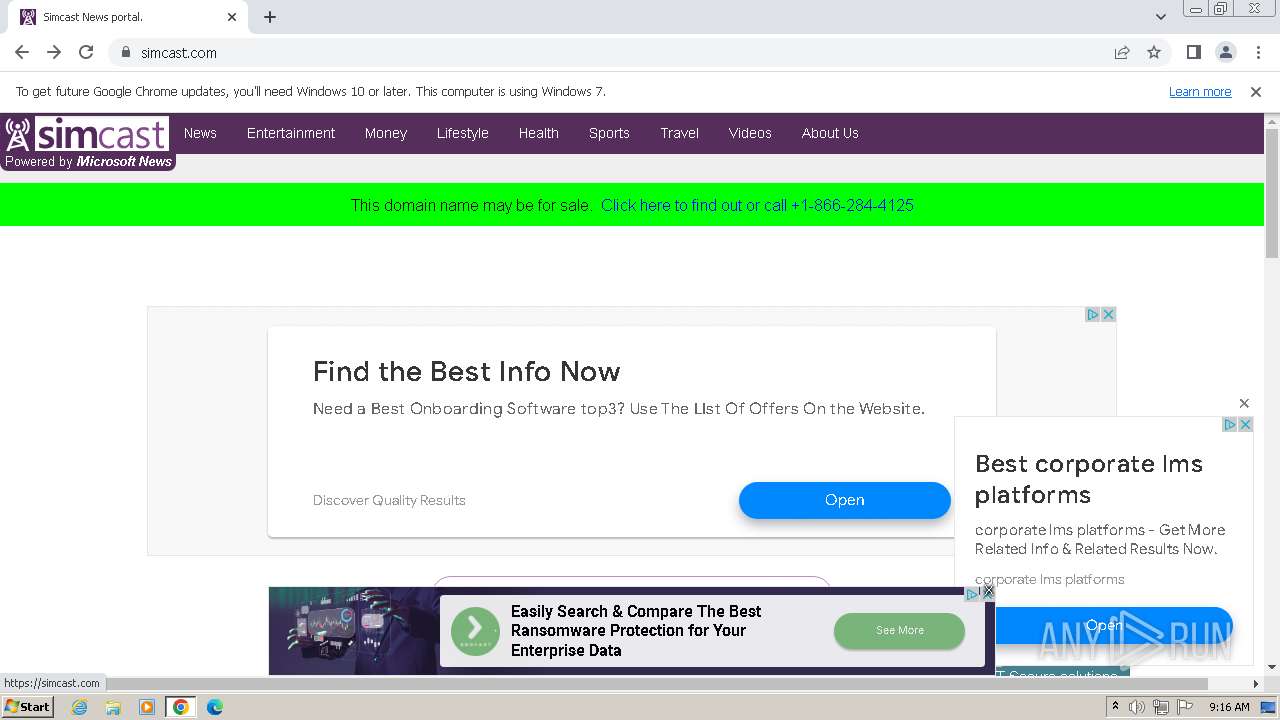1280x720 pixels.
Task: Click the network tray icon
Action: point(1161,707)
